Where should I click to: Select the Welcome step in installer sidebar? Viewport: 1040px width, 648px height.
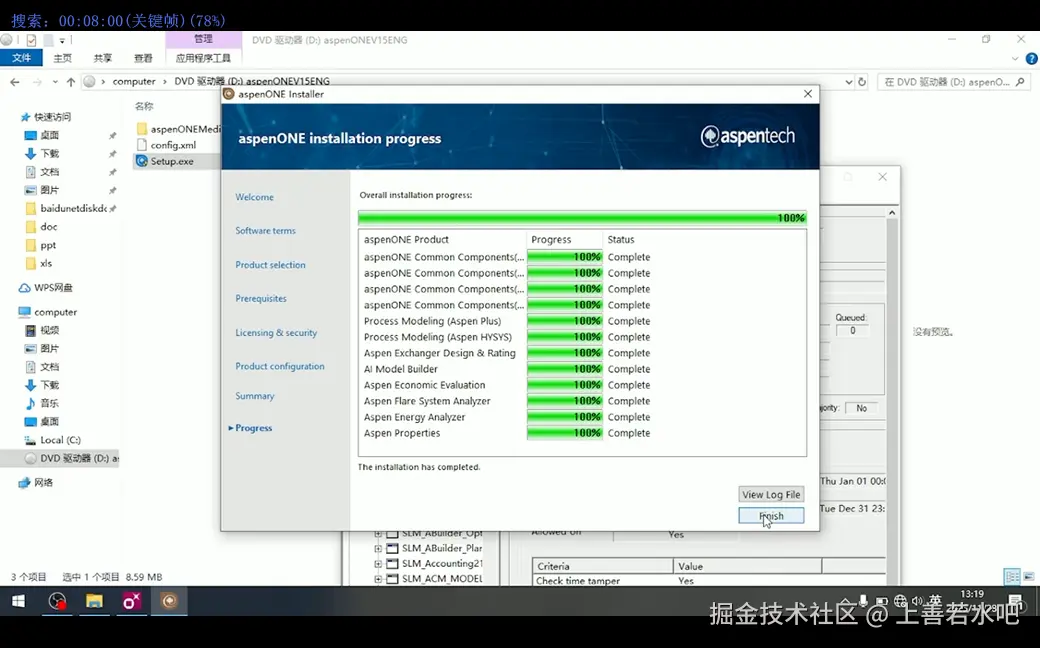pos(254,197)
